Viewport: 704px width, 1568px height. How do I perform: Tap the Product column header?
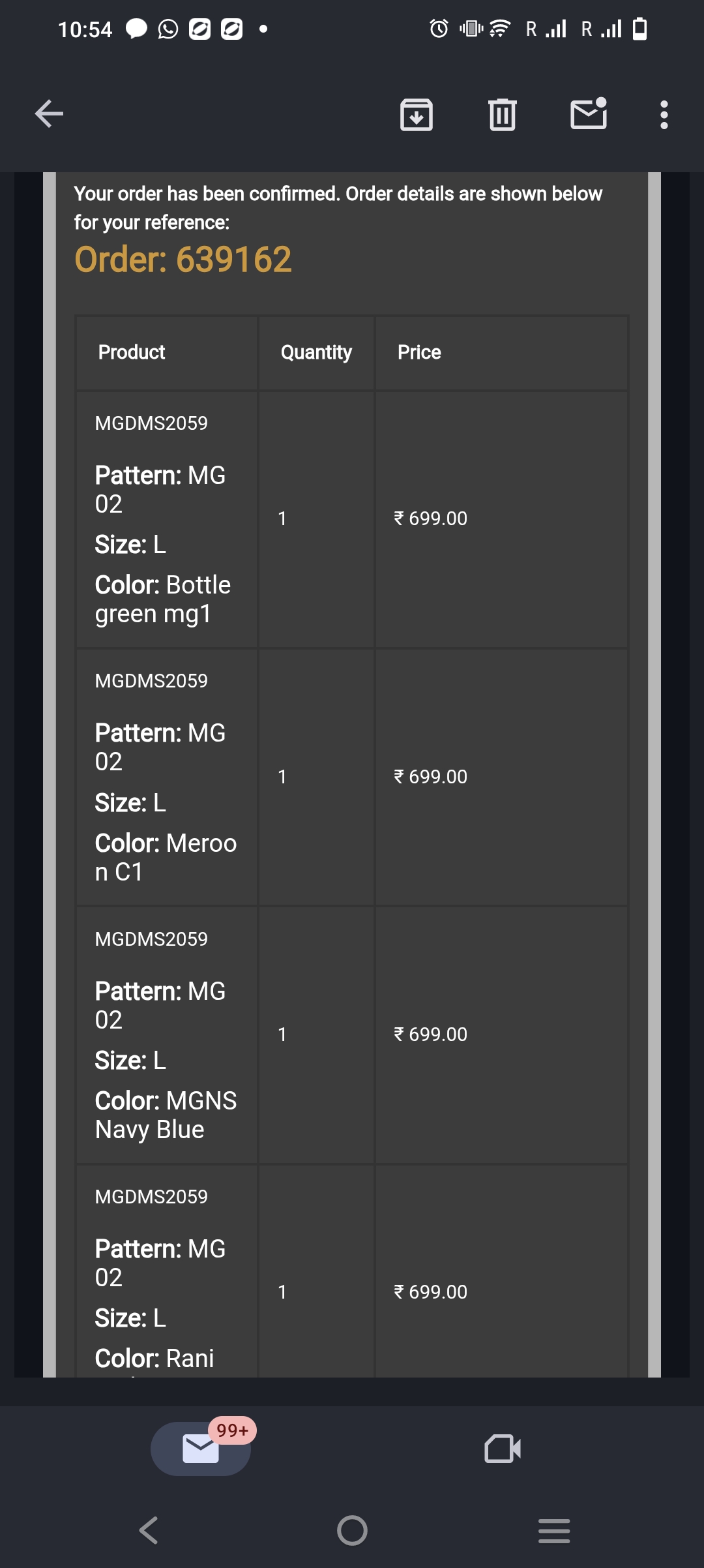pos(132,352)
